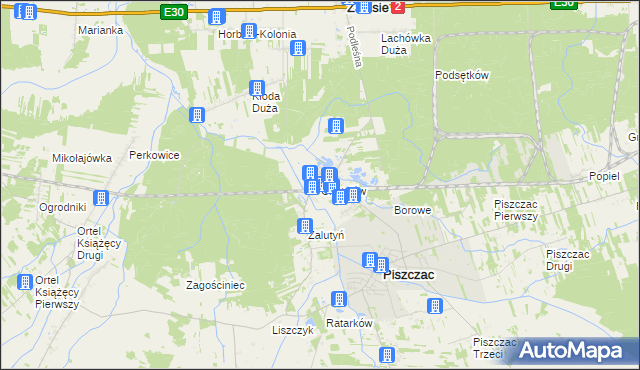Viewport: 640px width, 370px height.
Task: Click the Popiel village label
Action: coord(604,176)
